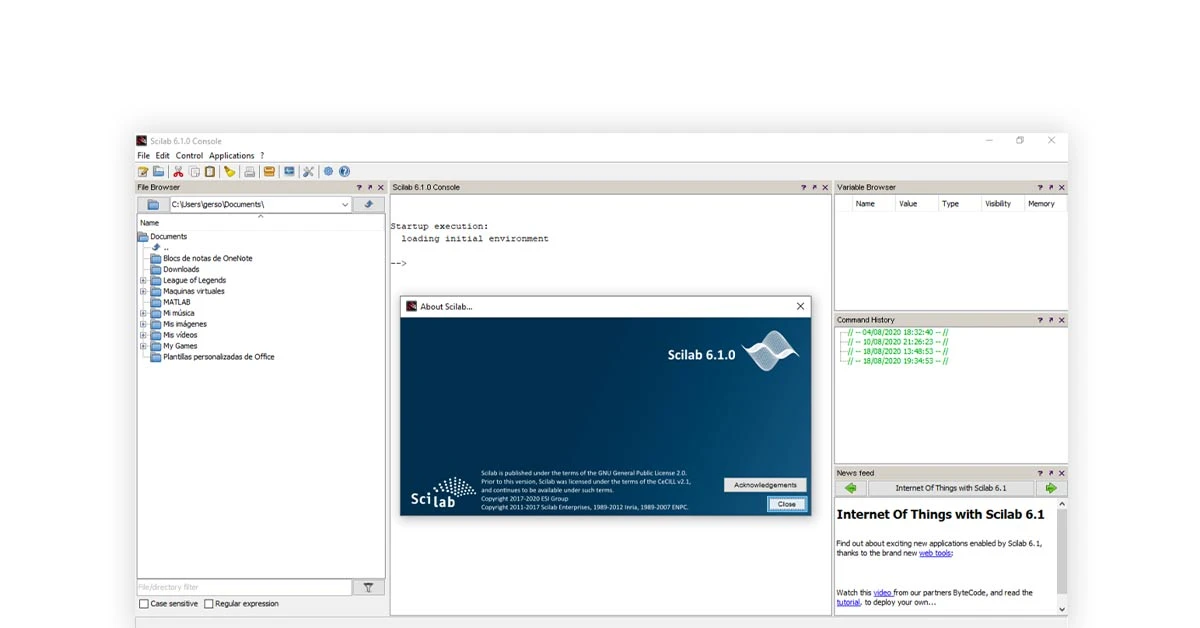Go to the previous news feed item
Image resolution: width=1200 pixels, height=628 pixels.
coord(850,488)
